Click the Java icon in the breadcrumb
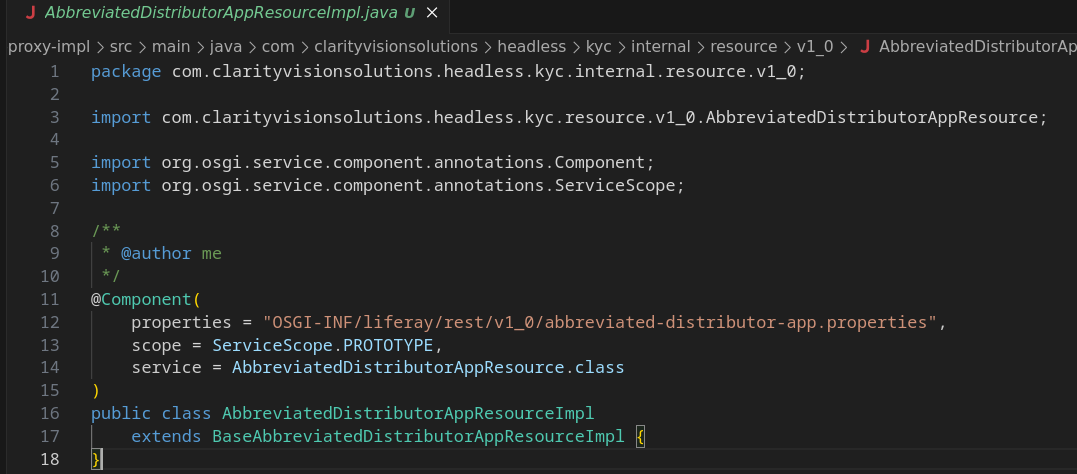 click(x=865, y=47)
